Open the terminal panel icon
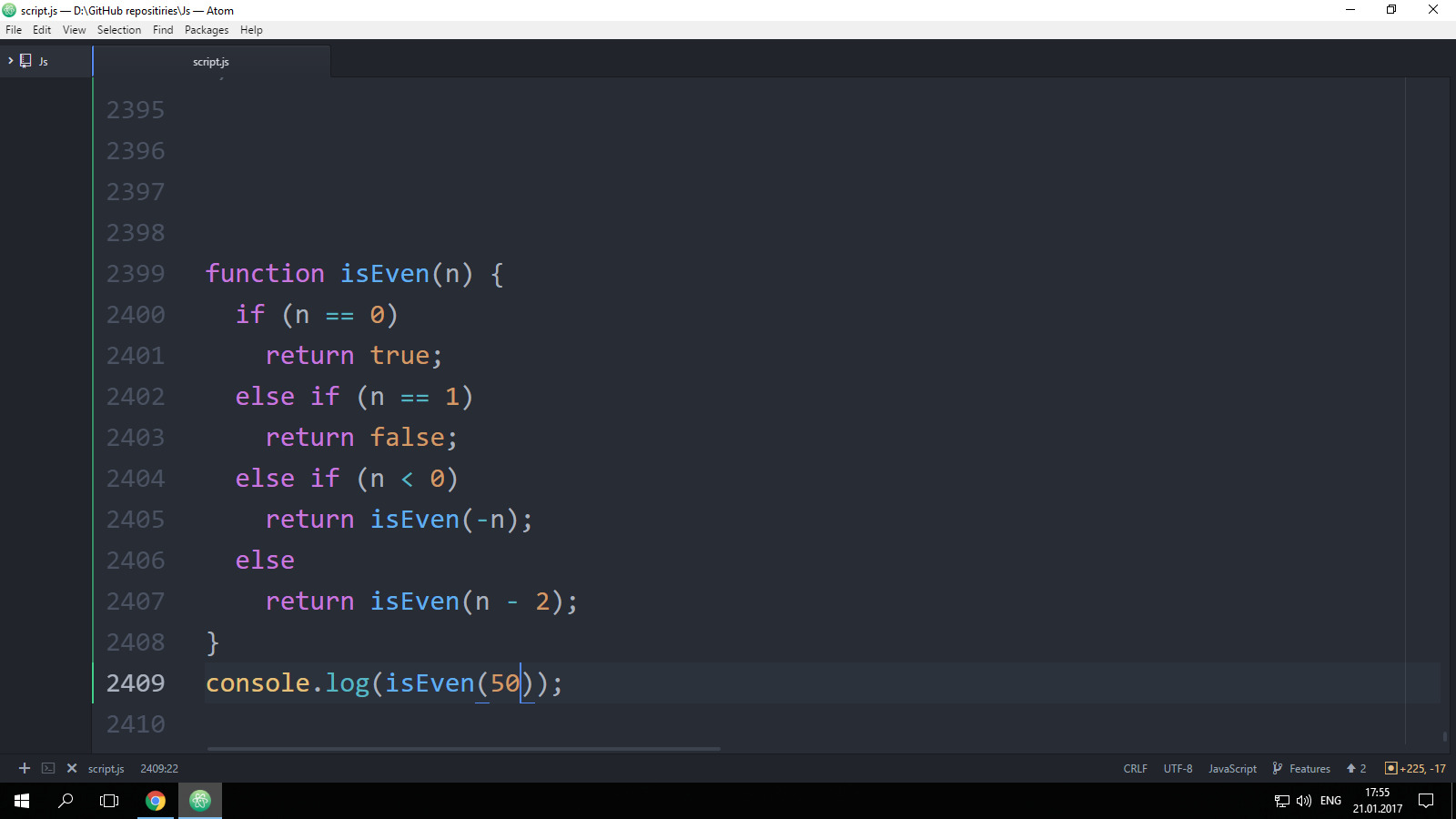Screen dimensions: 1456x819 [48, 768]
